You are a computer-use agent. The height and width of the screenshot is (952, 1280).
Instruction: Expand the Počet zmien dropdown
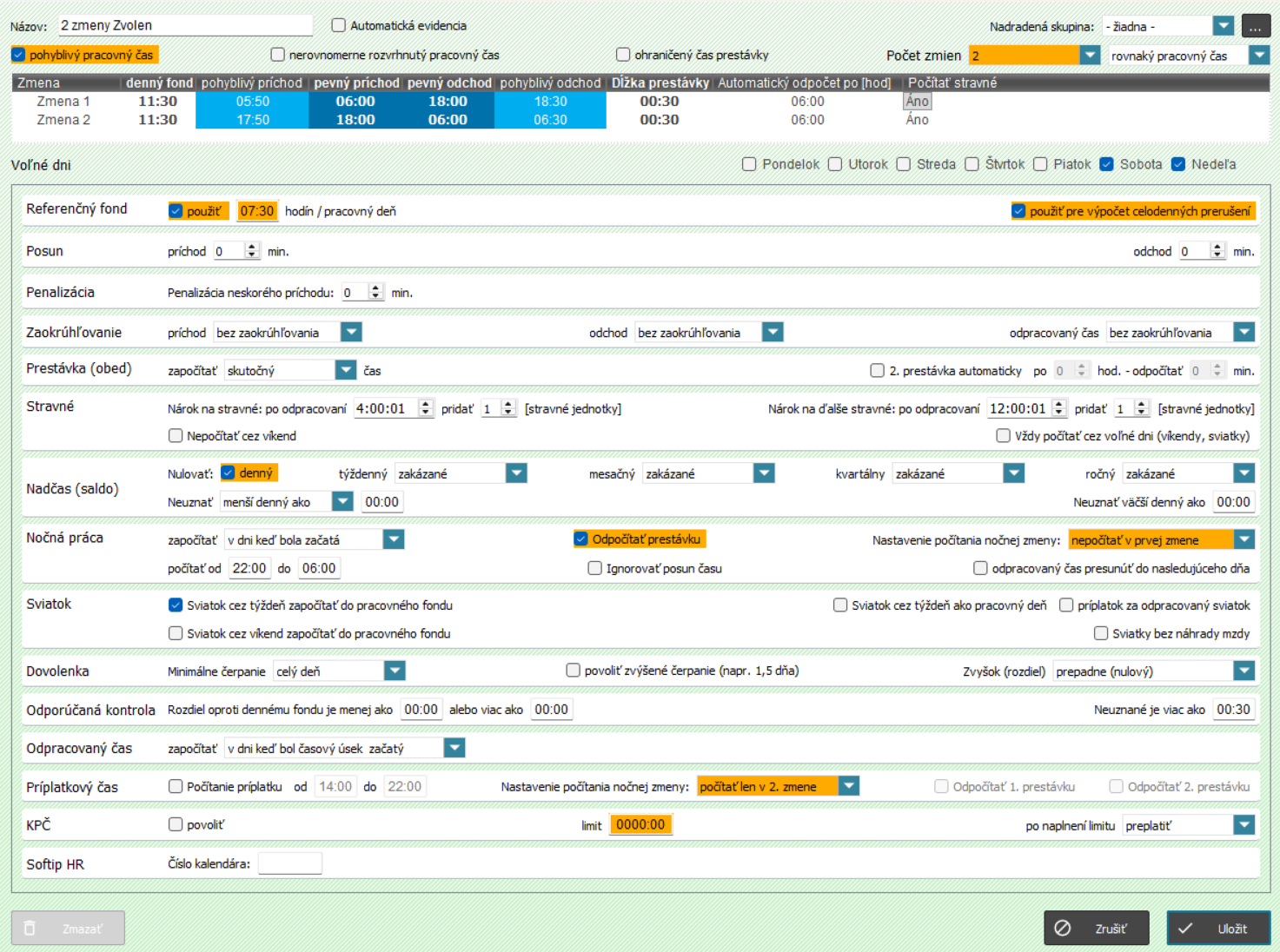tap(1090, 56)
